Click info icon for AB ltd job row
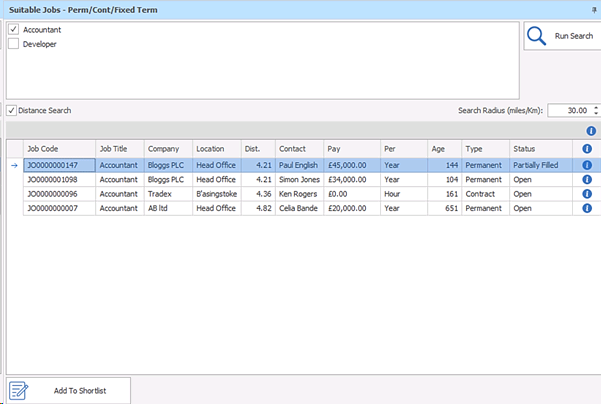601x404 pixels. point(587,208)
